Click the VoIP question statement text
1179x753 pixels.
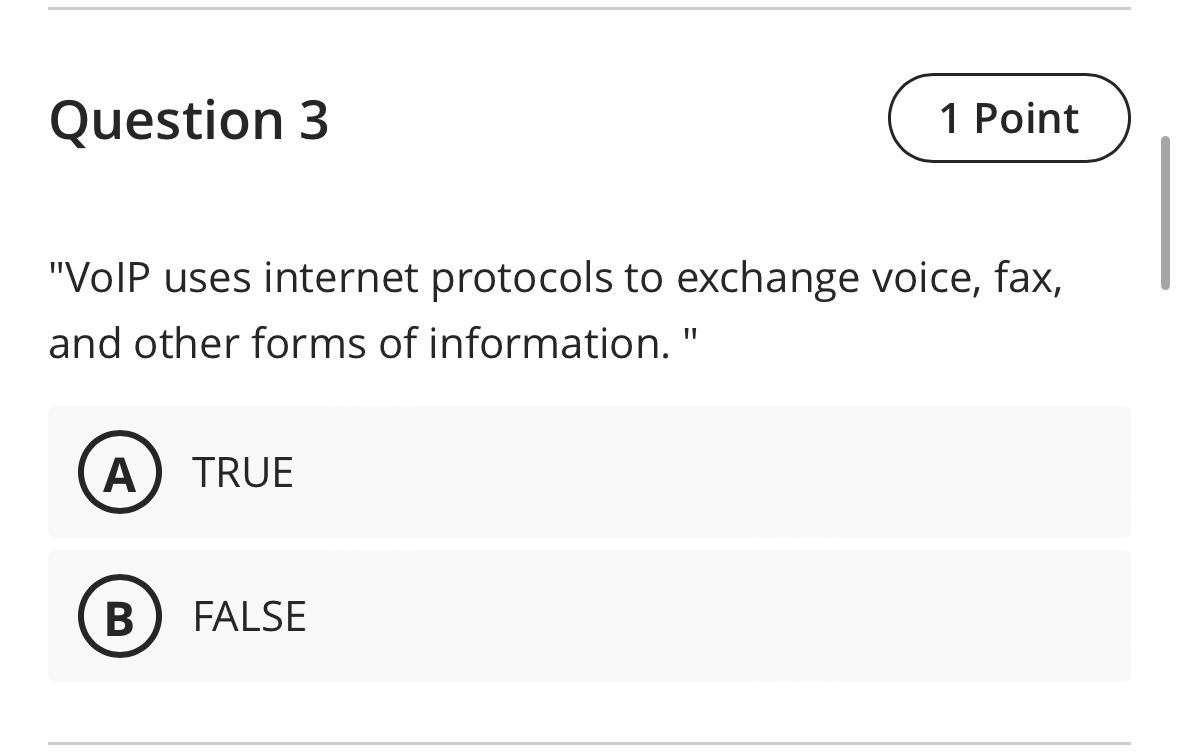(555, 310)
